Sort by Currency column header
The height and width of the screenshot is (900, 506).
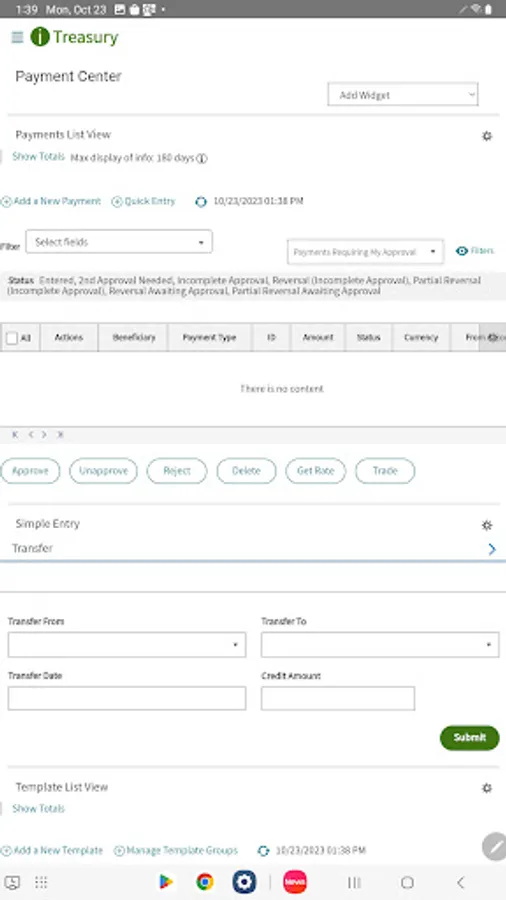click(421, 338)
